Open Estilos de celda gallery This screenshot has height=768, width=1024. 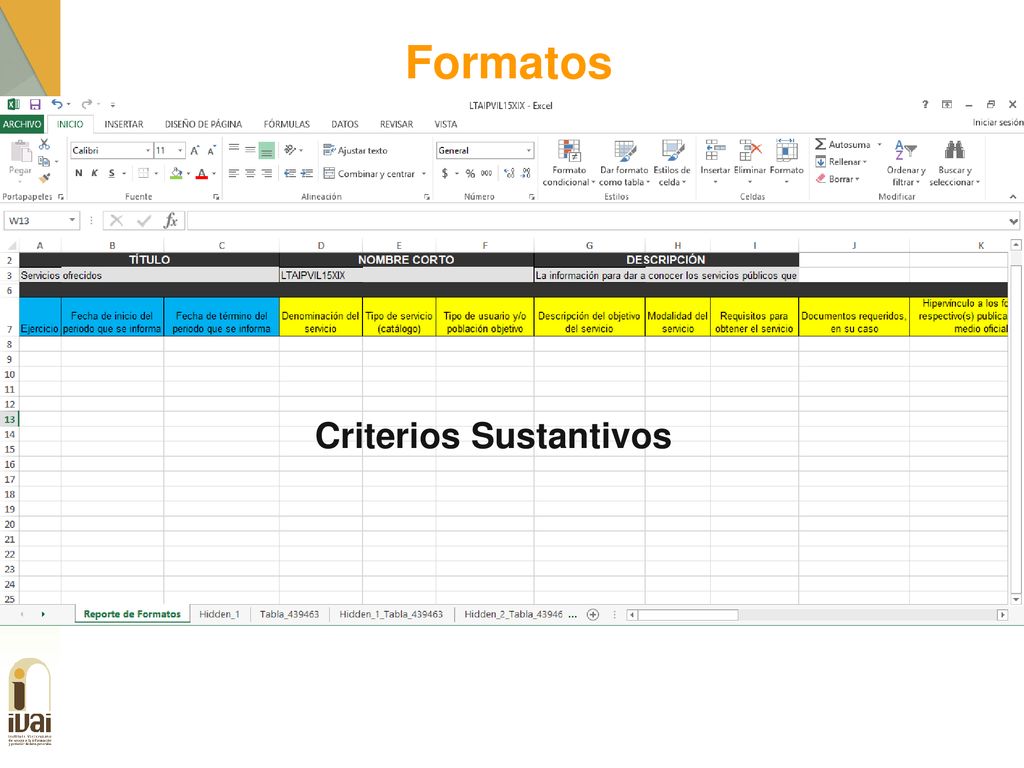671,163
